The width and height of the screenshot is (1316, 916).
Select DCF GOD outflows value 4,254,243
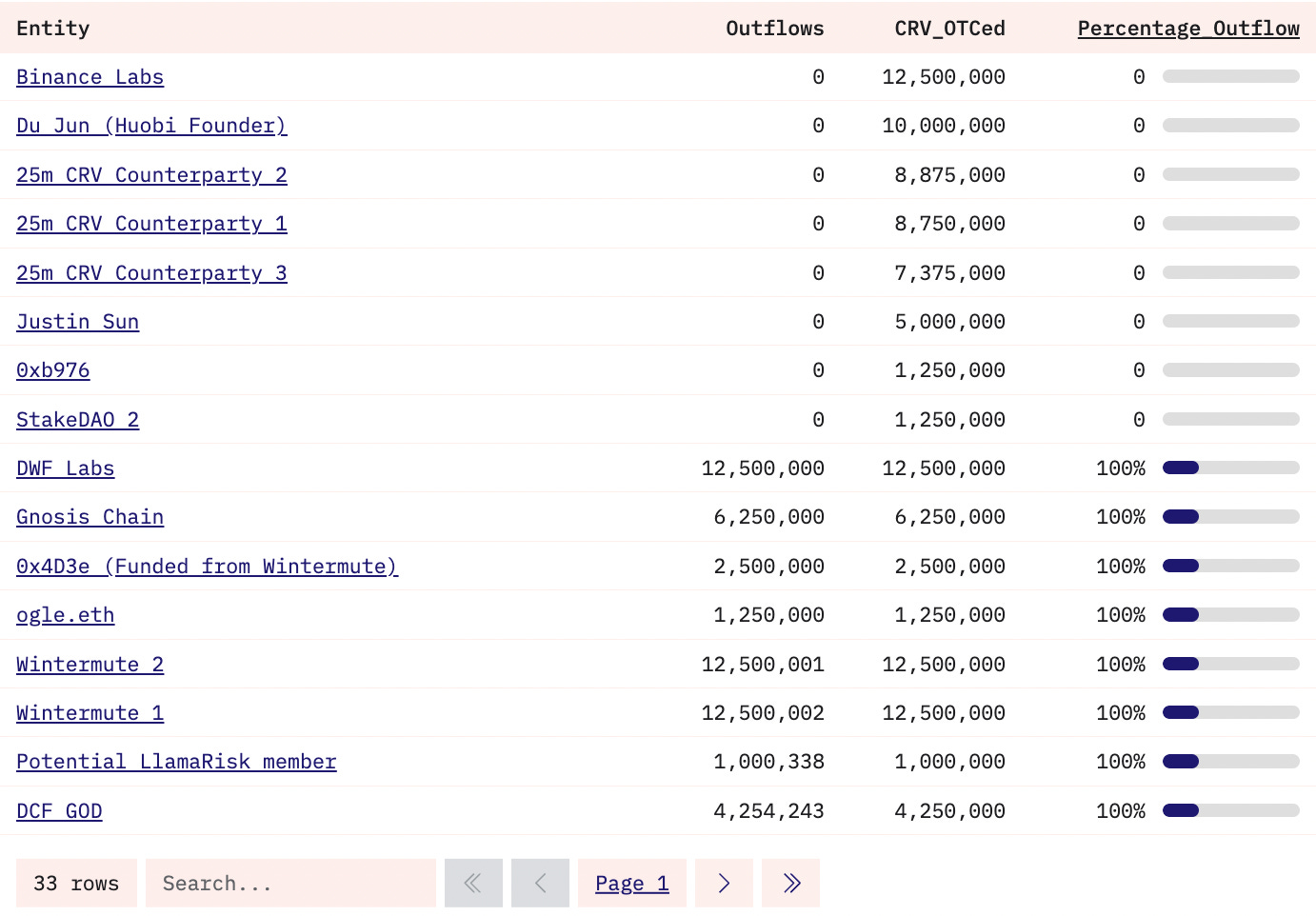point(768,811)
